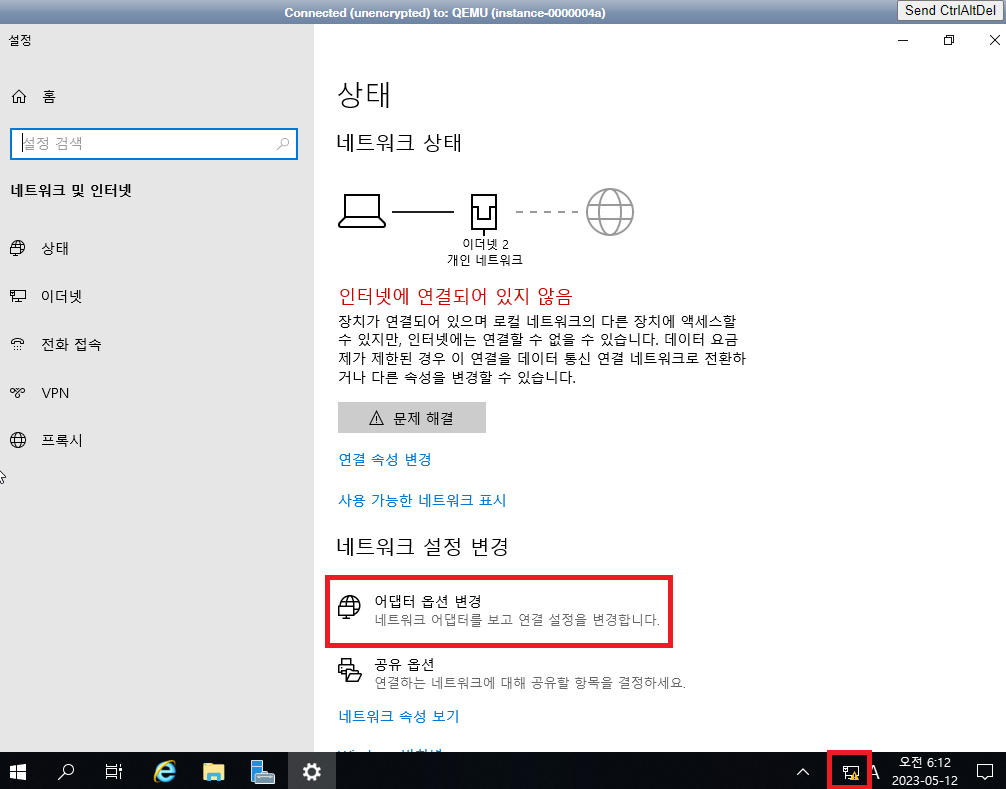The height and width of the screenshot is (789, 1006).
Task: Open Task View on the taskbar
Action: click(x=114, y=771)
